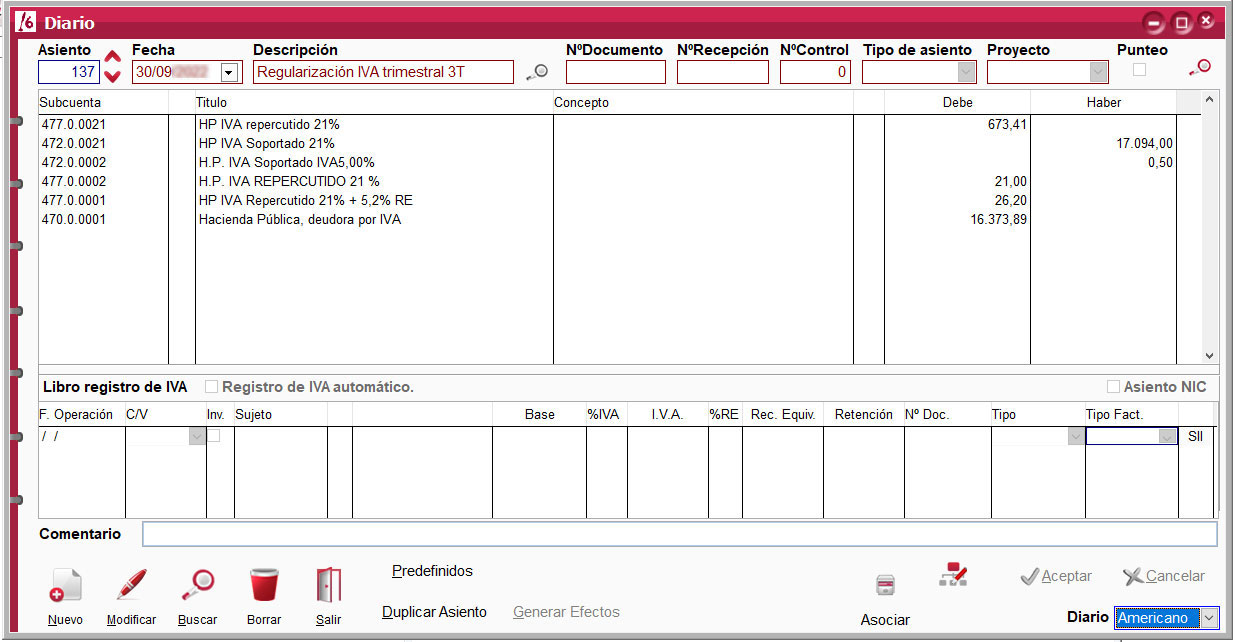
Task: Click the Salir door icon
Action: pos(328,586)
